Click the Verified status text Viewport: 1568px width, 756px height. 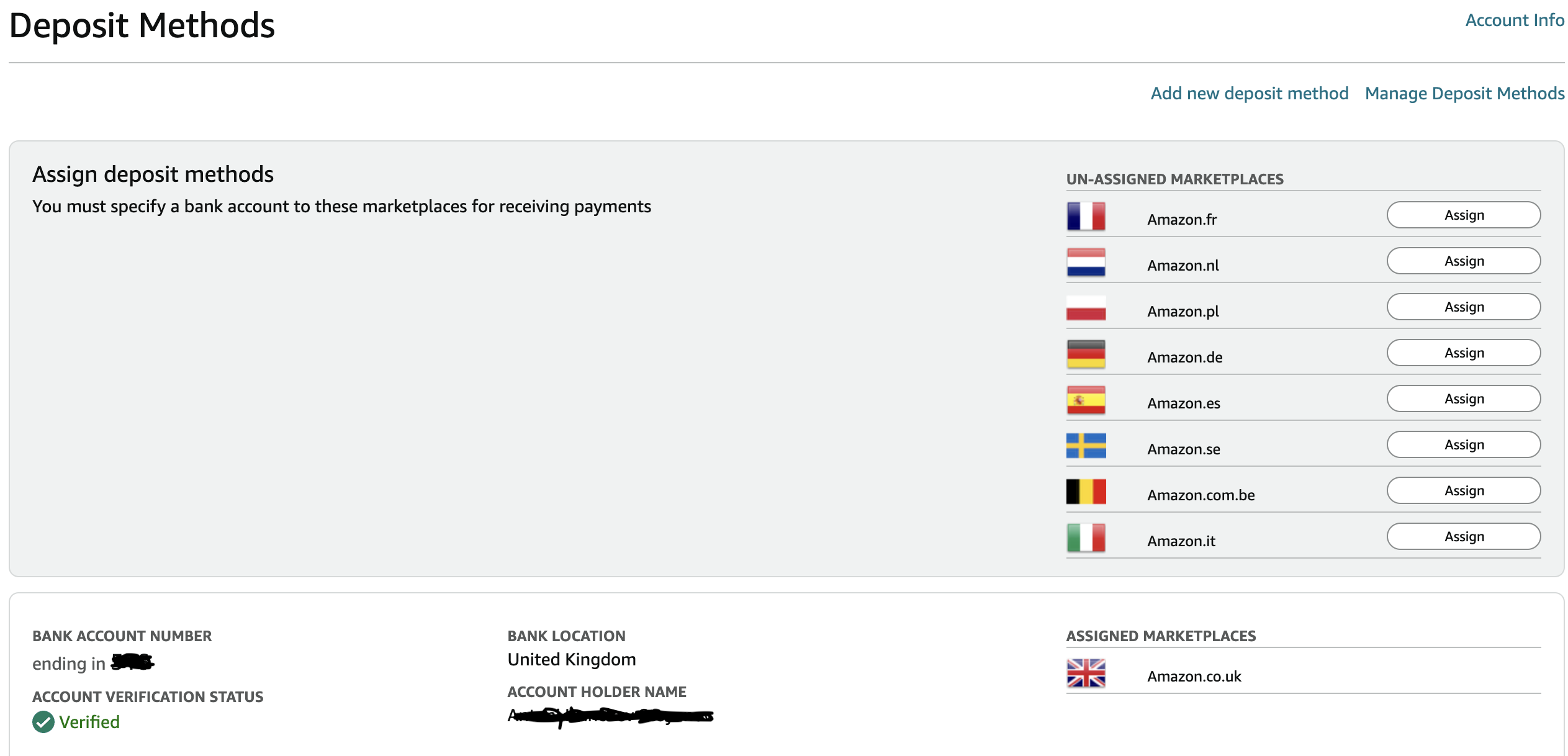(89, 722)
